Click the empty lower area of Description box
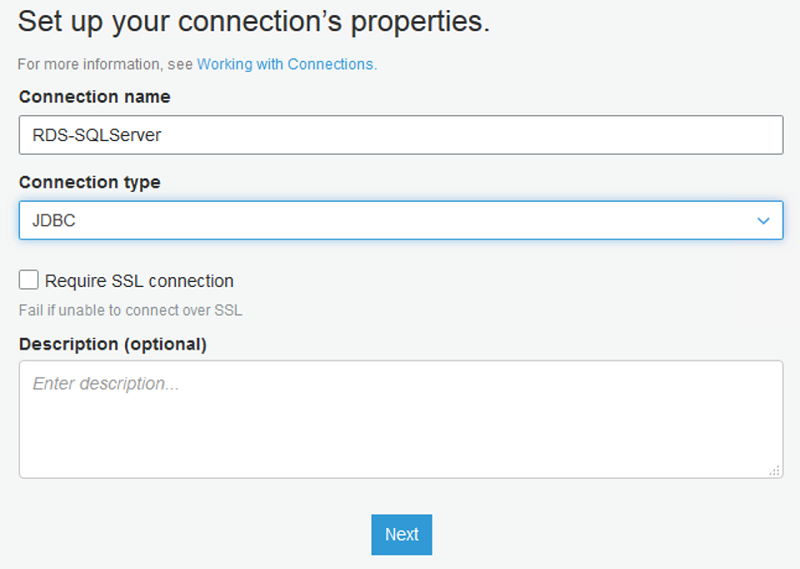The height and width of the screenshot is (569, 800). [x=400, y=450]
